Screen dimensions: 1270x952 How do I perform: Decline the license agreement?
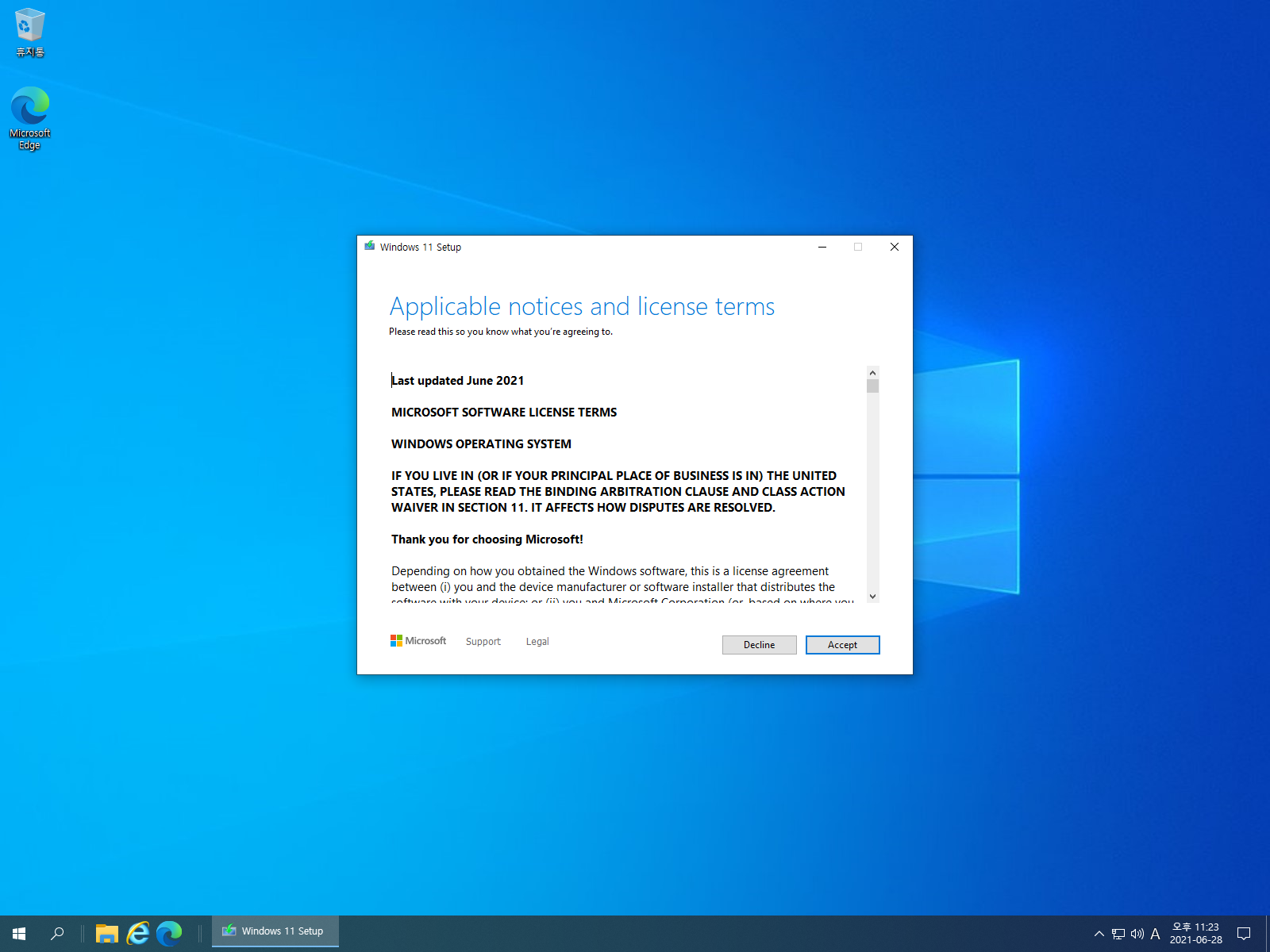point(759,645)
